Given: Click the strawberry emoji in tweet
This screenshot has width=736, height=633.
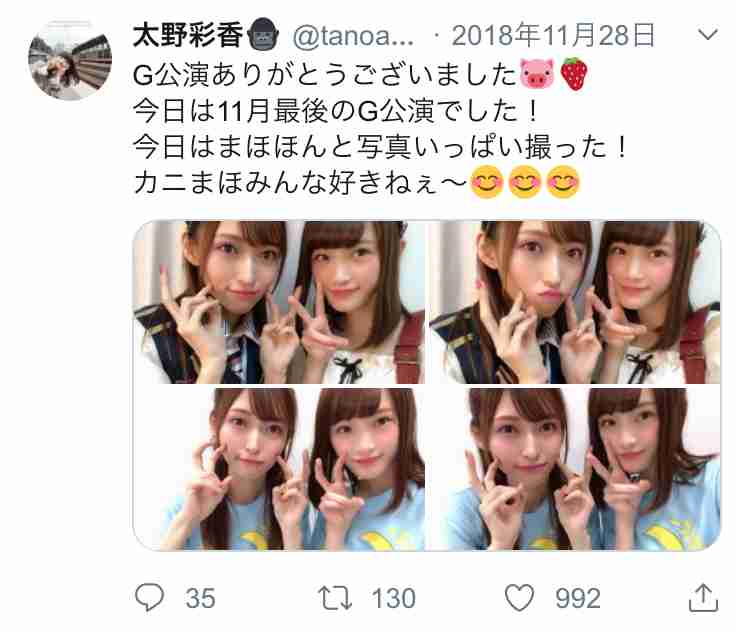Looking at the screenshot, I should click(x=575, y=74).
